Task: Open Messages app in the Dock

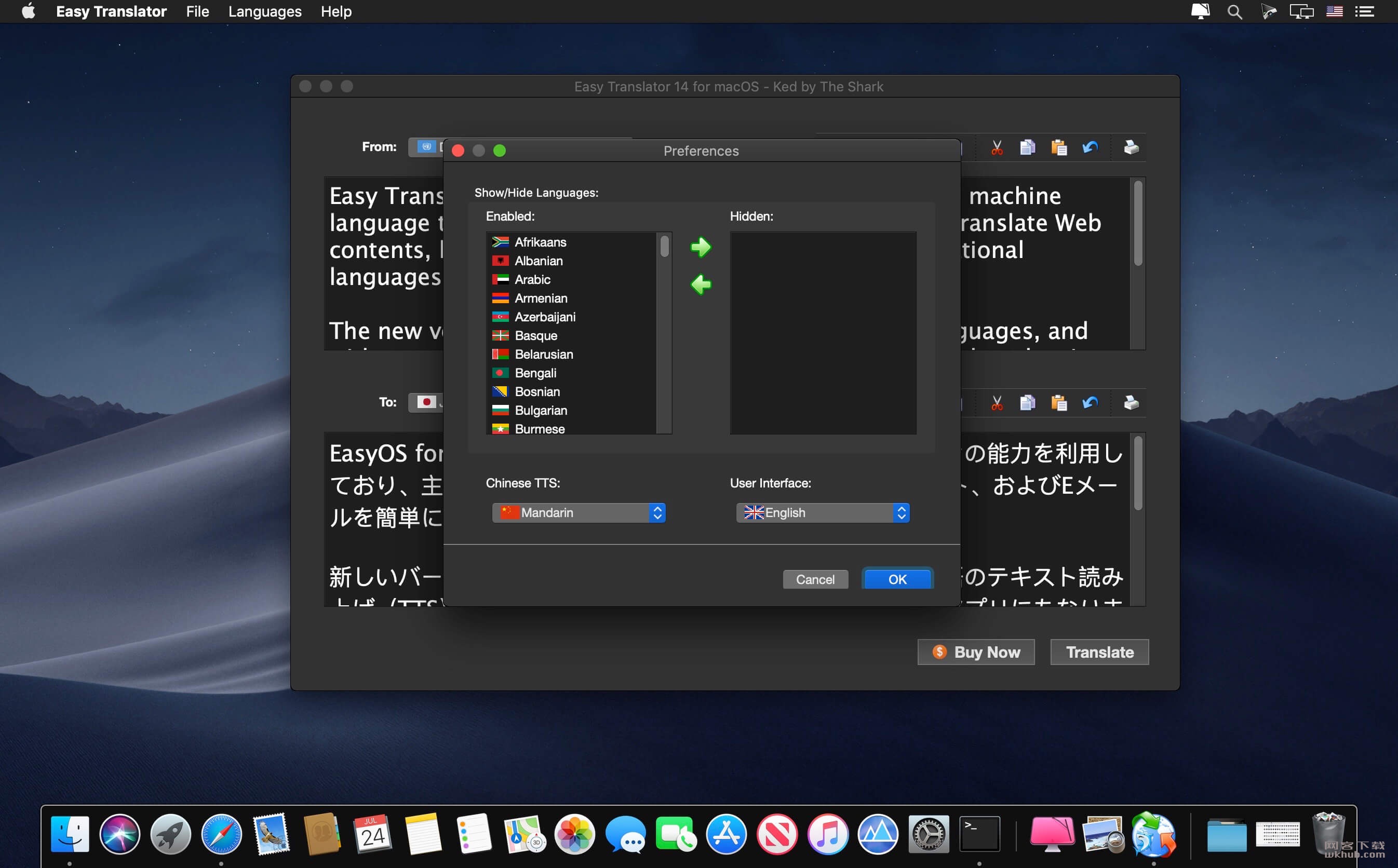Action: point(625,834)
